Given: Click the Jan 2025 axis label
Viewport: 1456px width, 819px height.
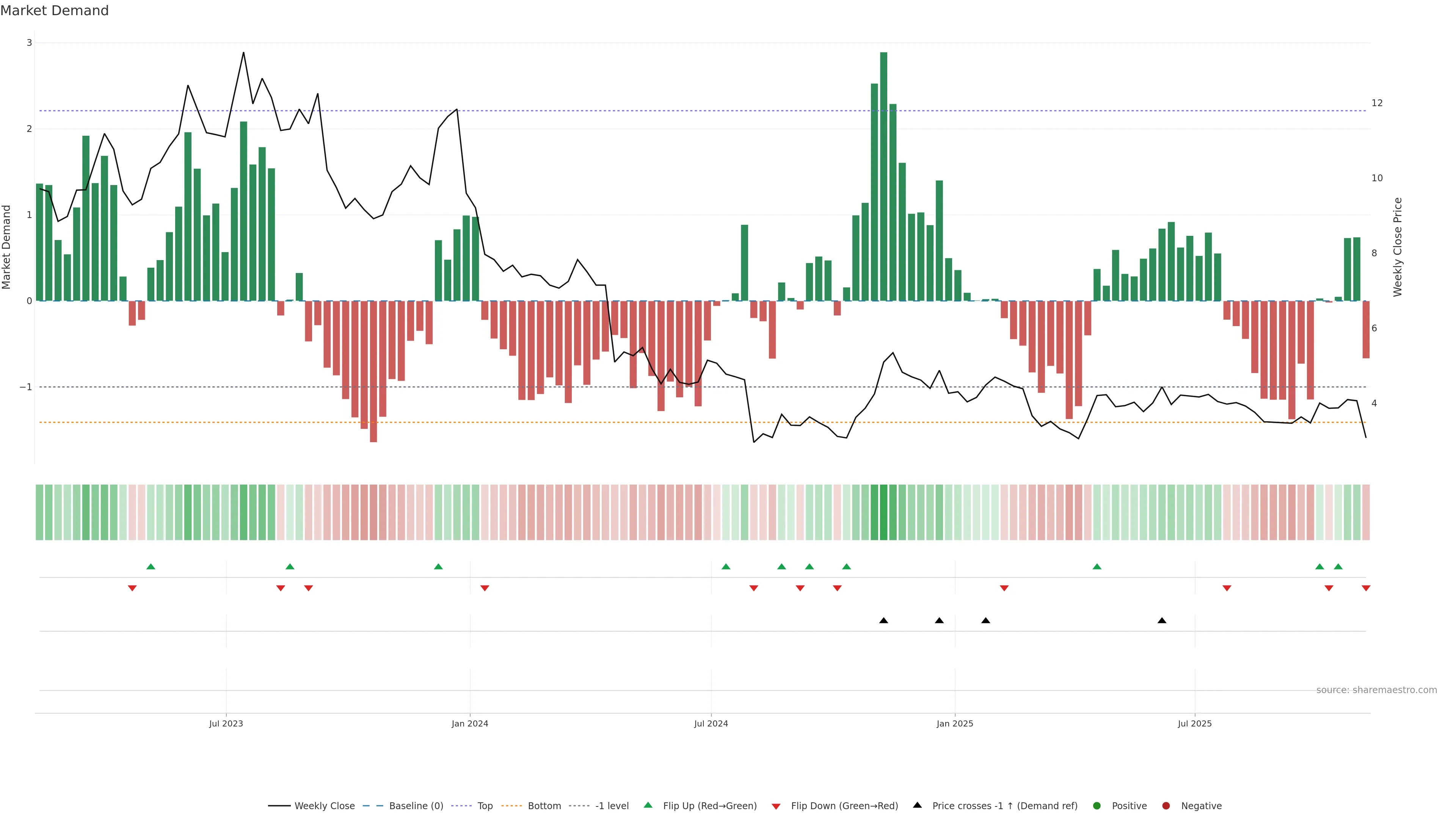Looking at the screenshot, I should pos(955,723).
